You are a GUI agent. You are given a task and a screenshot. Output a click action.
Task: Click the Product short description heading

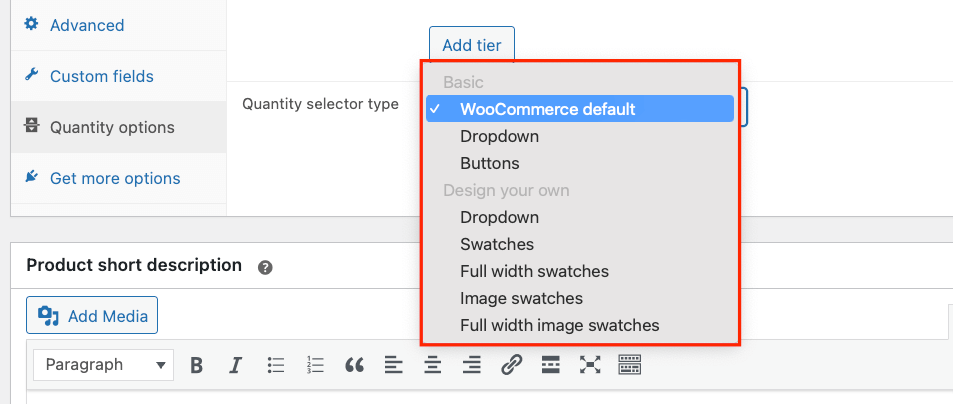(x=134, y=265)
